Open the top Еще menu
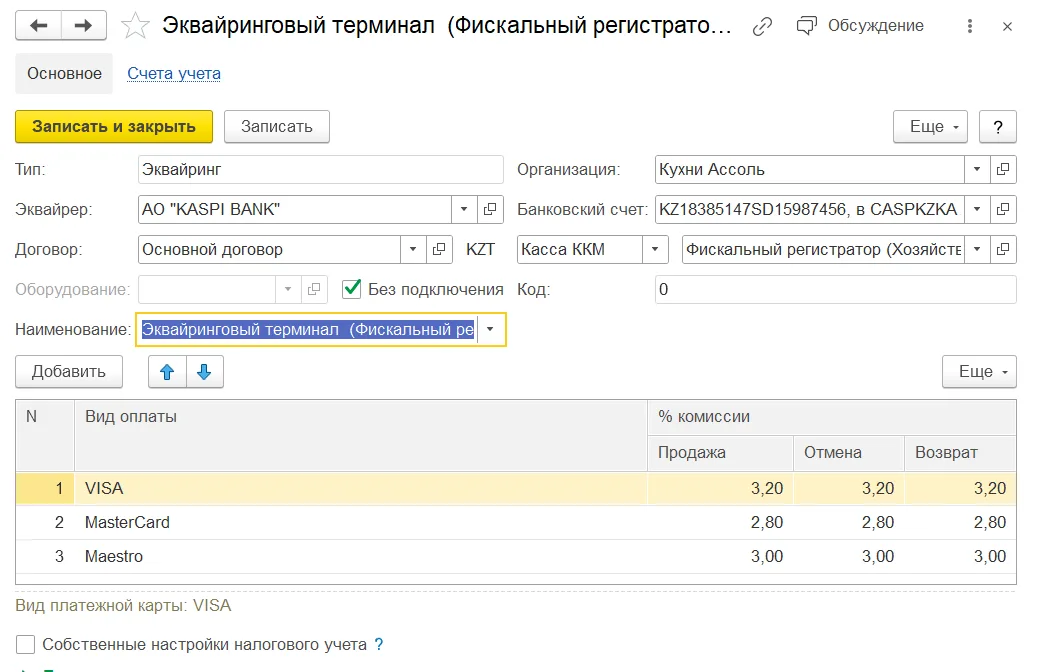The width and height of the screenshot is (1037, 672). (x=930, y=126)
